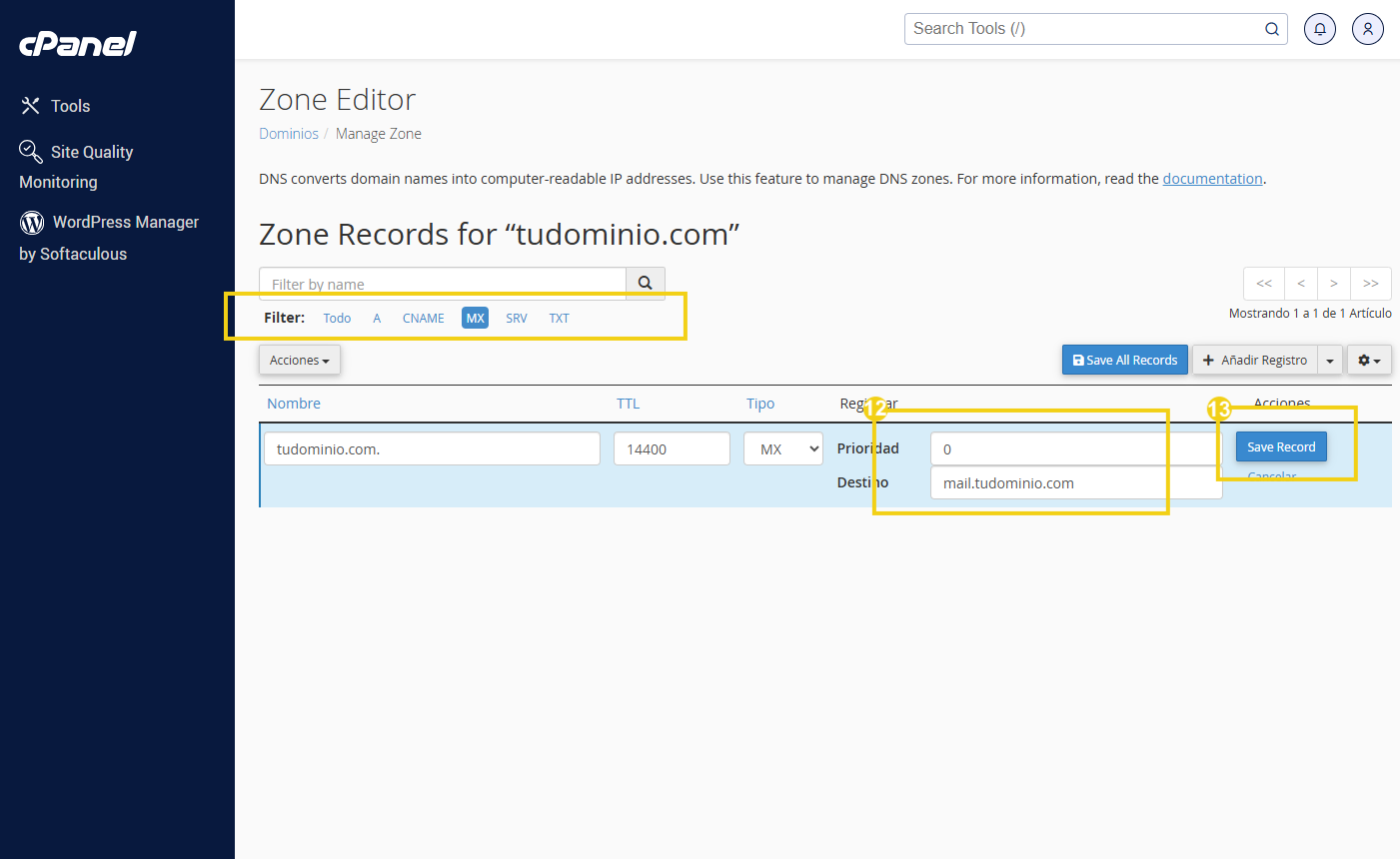Screen dimensions: 1400x859
Task: Click the filter search magnifier button
Action: pos(645,284)
